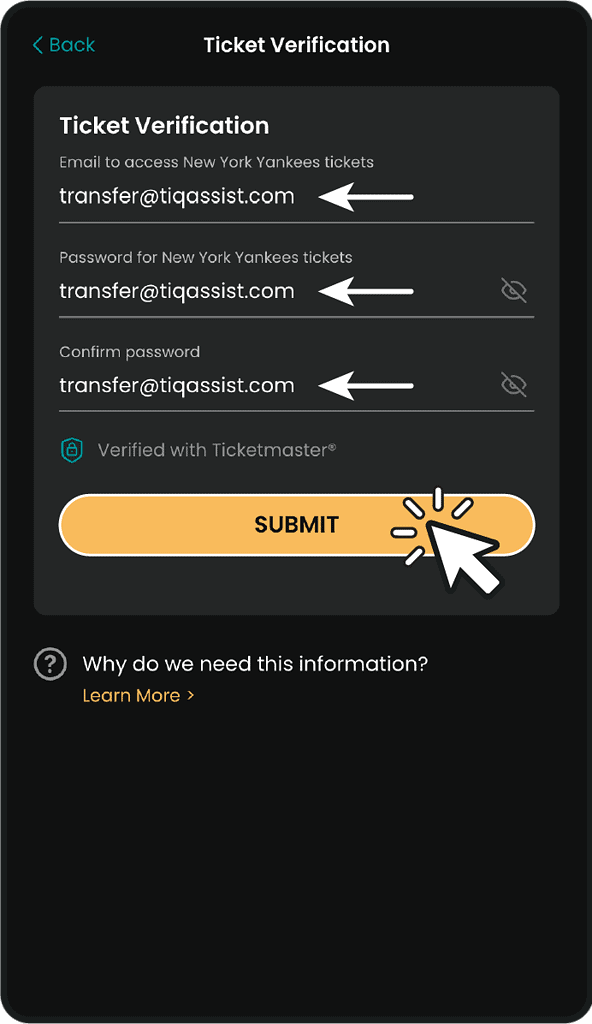Viewport: 592px width, 1024px height.
Task: Select Why do we need this information text
Action: click(255, 664)
